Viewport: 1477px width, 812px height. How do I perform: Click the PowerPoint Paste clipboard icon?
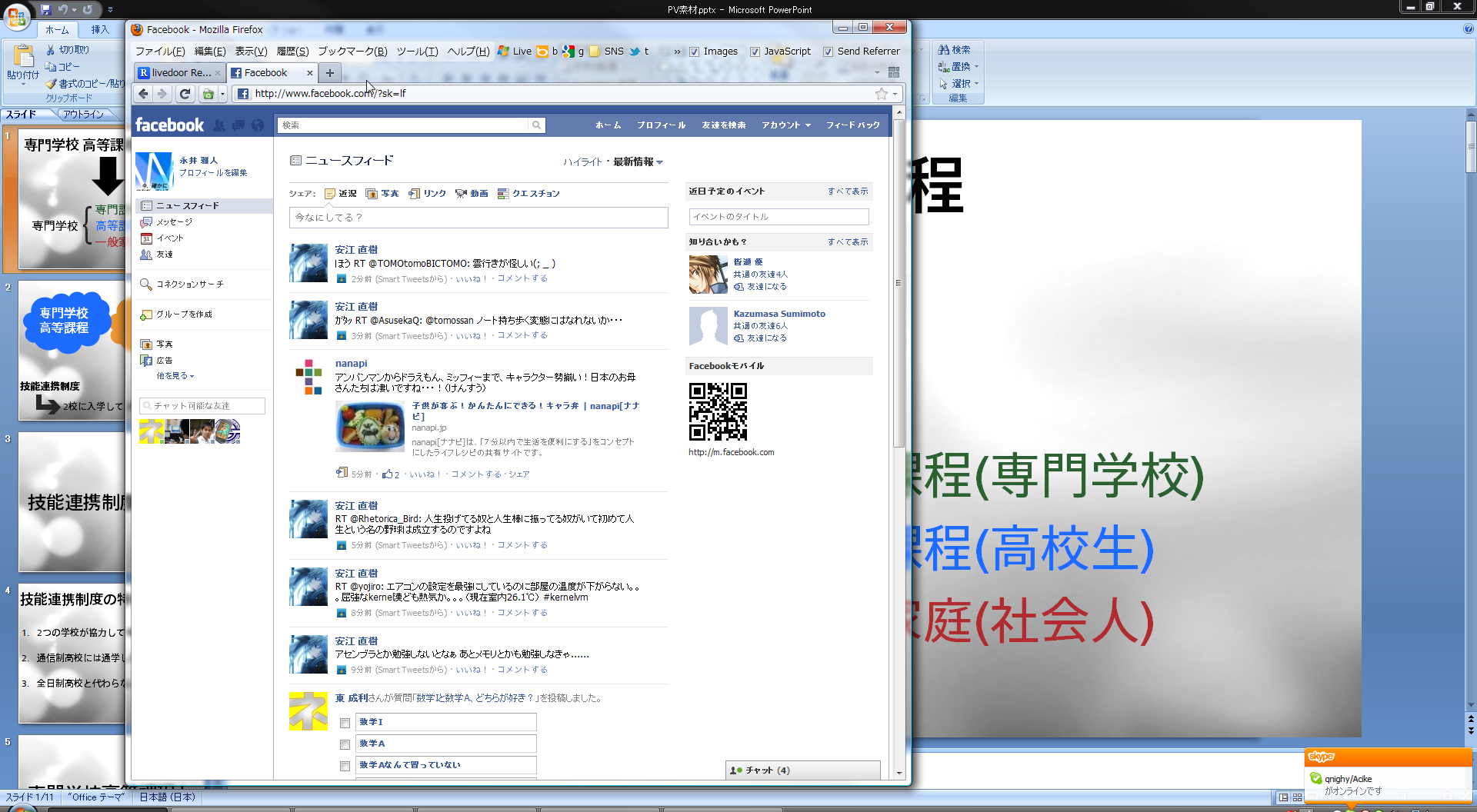click(24, 55)
